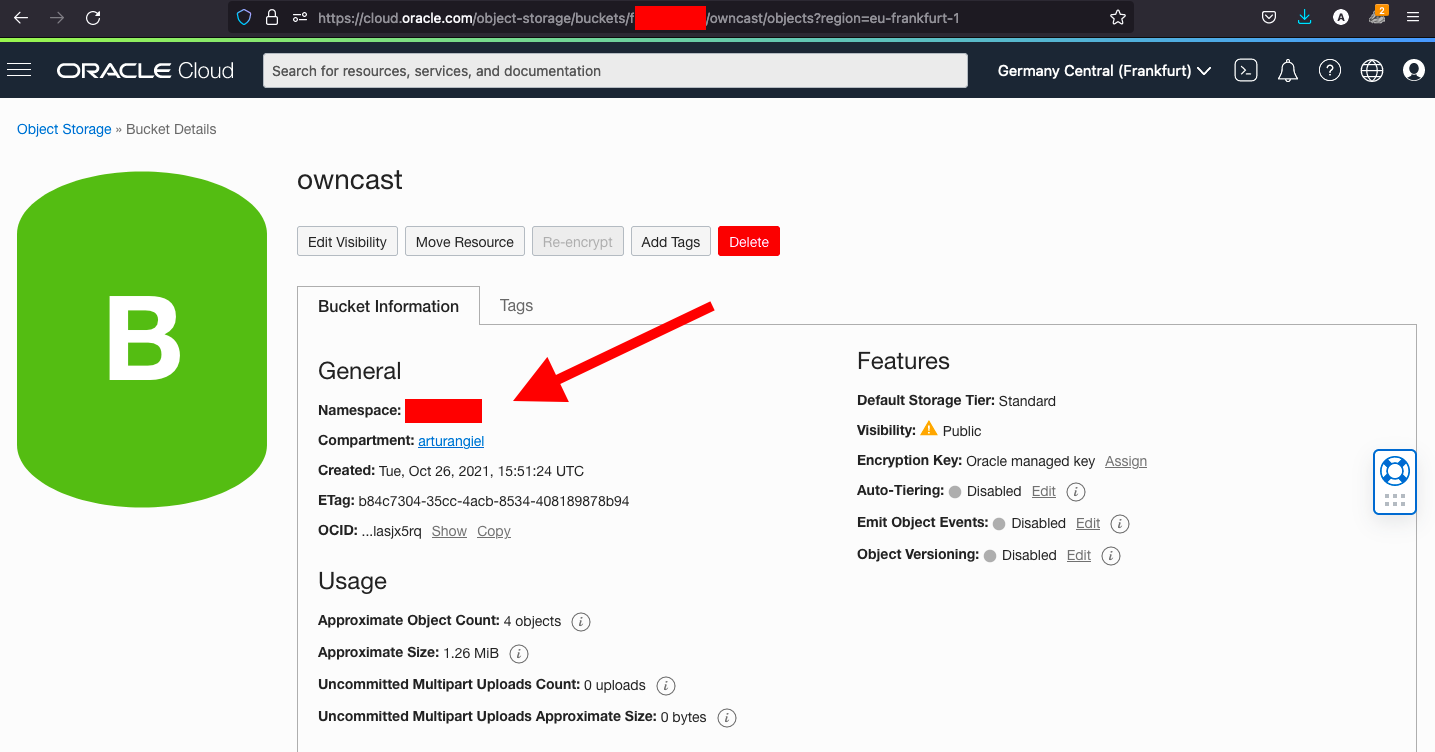Click the 4 objects count value

coord(532,621)
